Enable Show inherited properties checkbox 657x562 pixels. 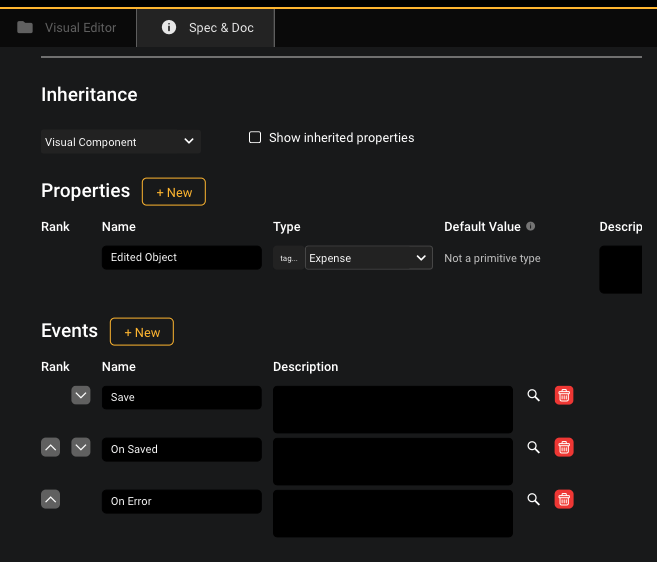point(255,137)
